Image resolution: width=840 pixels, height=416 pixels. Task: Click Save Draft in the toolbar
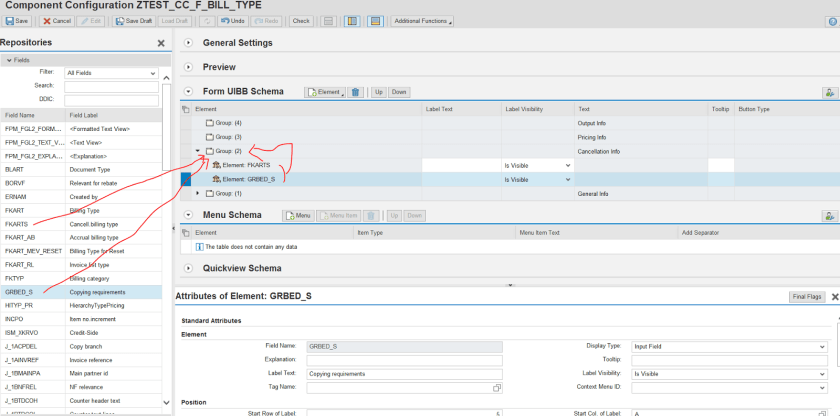click(x=134, y=21)
